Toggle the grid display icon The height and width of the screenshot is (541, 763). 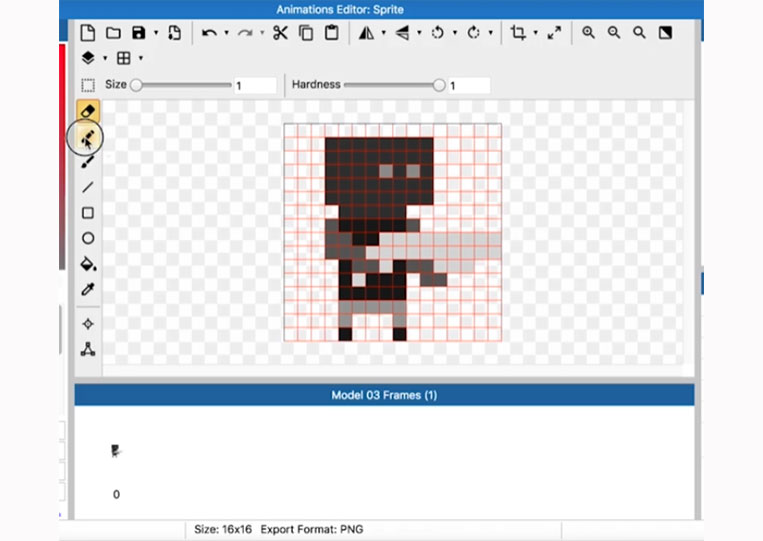point(124,58)
